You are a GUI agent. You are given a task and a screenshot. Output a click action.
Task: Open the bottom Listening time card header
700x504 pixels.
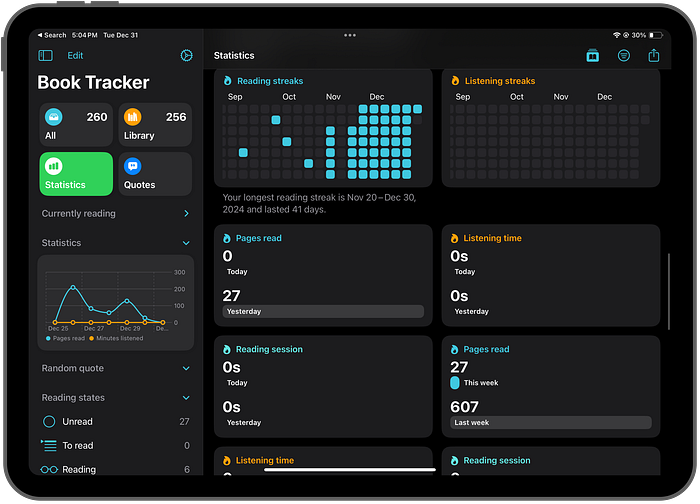point(265,460)
